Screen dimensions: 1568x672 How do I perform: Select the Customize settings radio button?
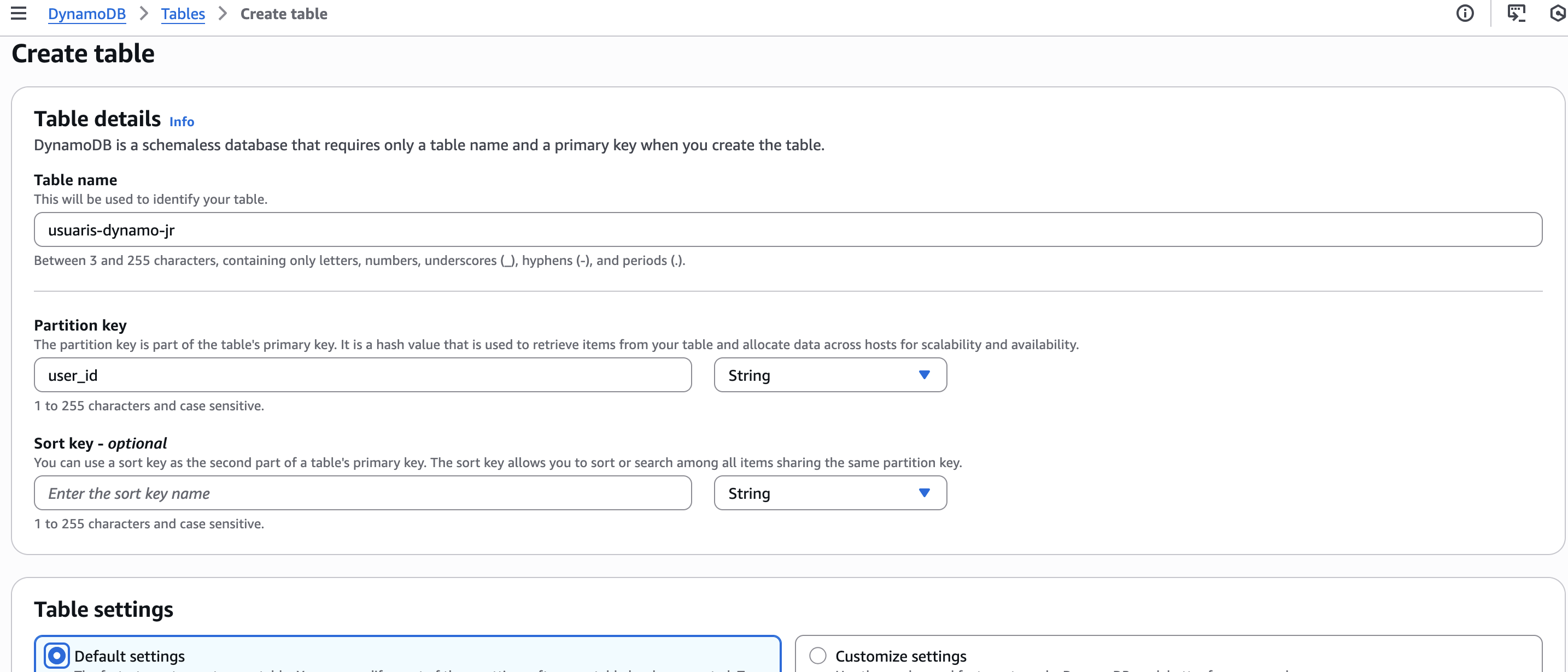(x=817, y=656)
